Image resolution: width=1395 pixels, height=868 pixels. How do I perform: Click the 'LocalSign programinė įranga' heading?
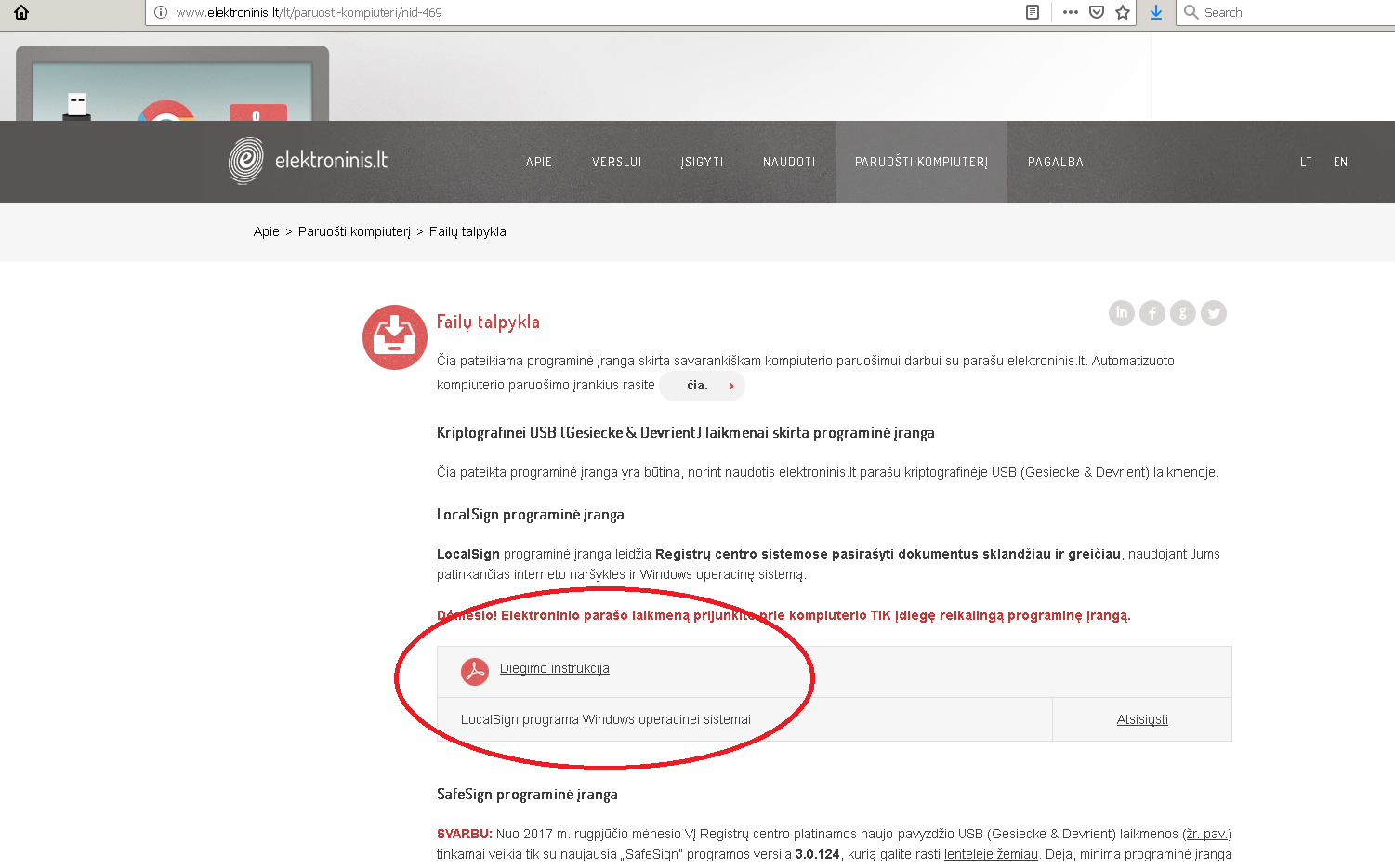click(x=531, y=515)
